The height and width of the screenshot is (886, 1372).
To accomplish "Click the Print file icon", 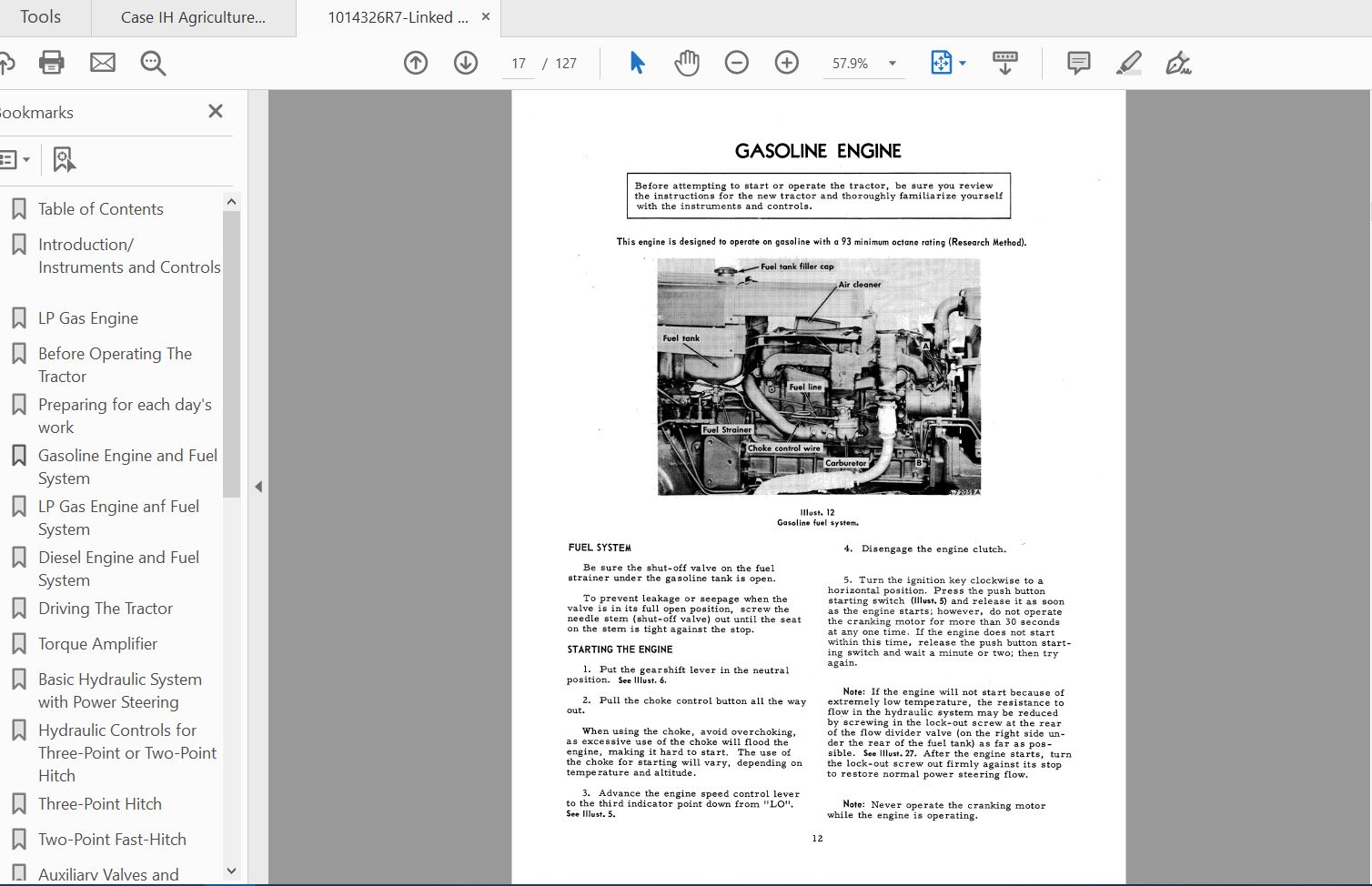I will 52,63.
